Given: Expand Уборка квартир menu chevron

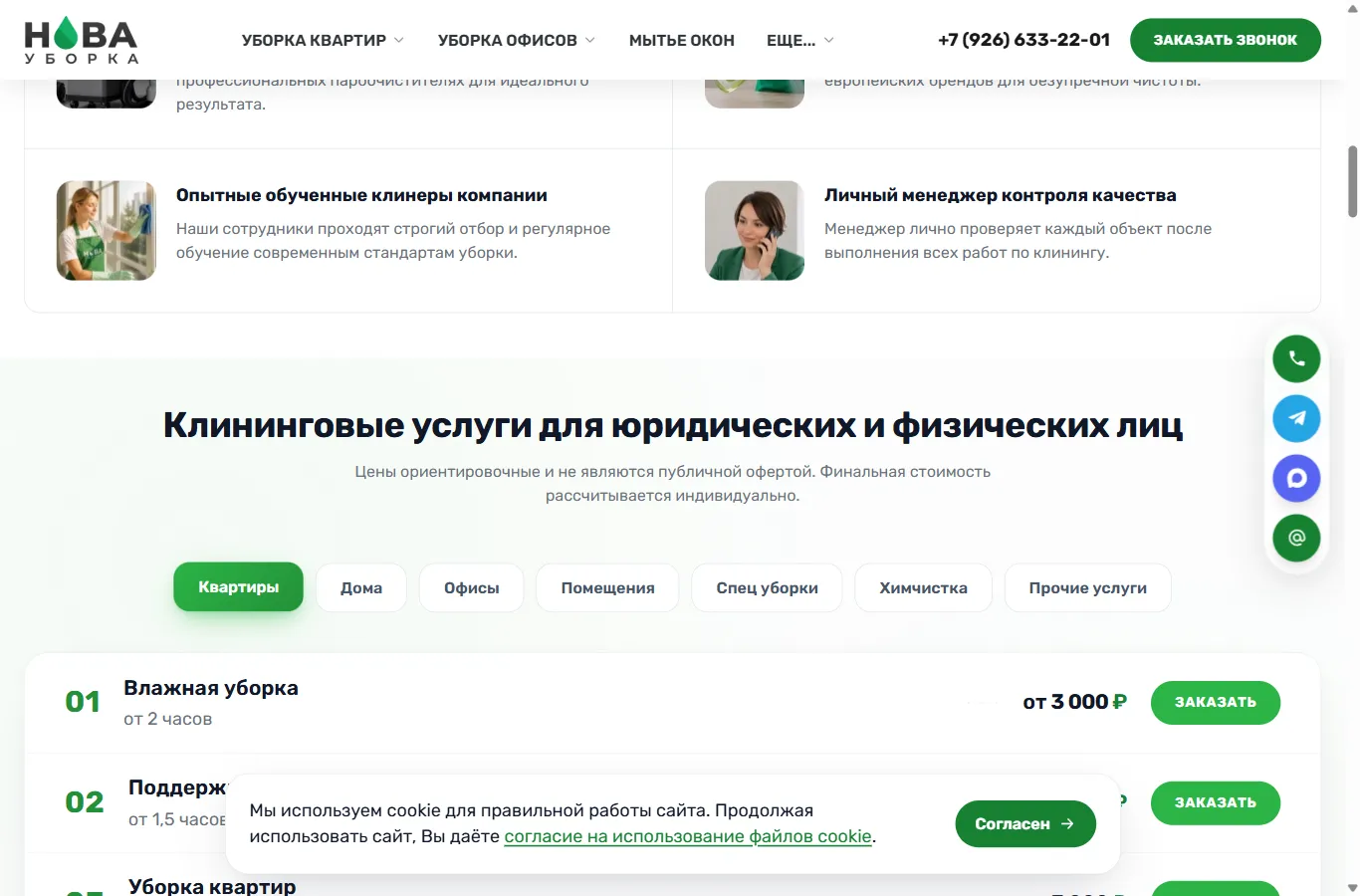Looking at the screenshot, I should pos(399,40).
